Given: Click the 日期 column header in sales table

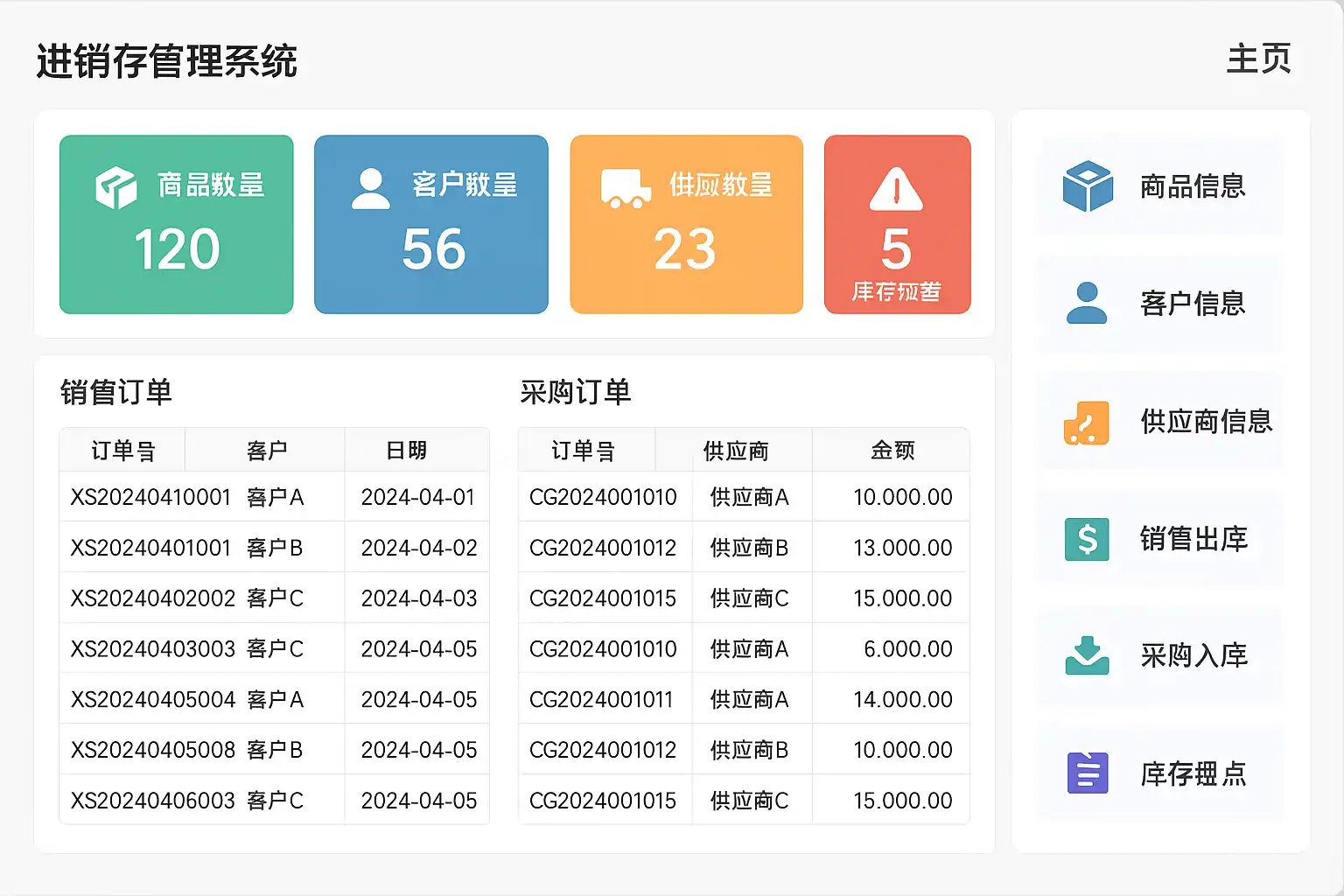Looking at the screenshot, I should [x=407, y=451].
